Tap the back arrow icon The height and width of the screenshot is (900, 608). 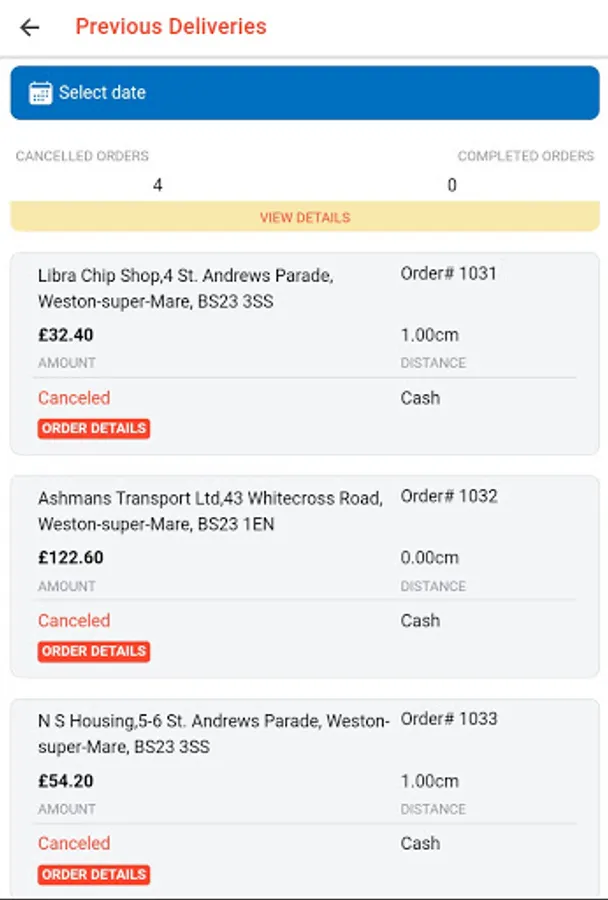pos(30,27)
